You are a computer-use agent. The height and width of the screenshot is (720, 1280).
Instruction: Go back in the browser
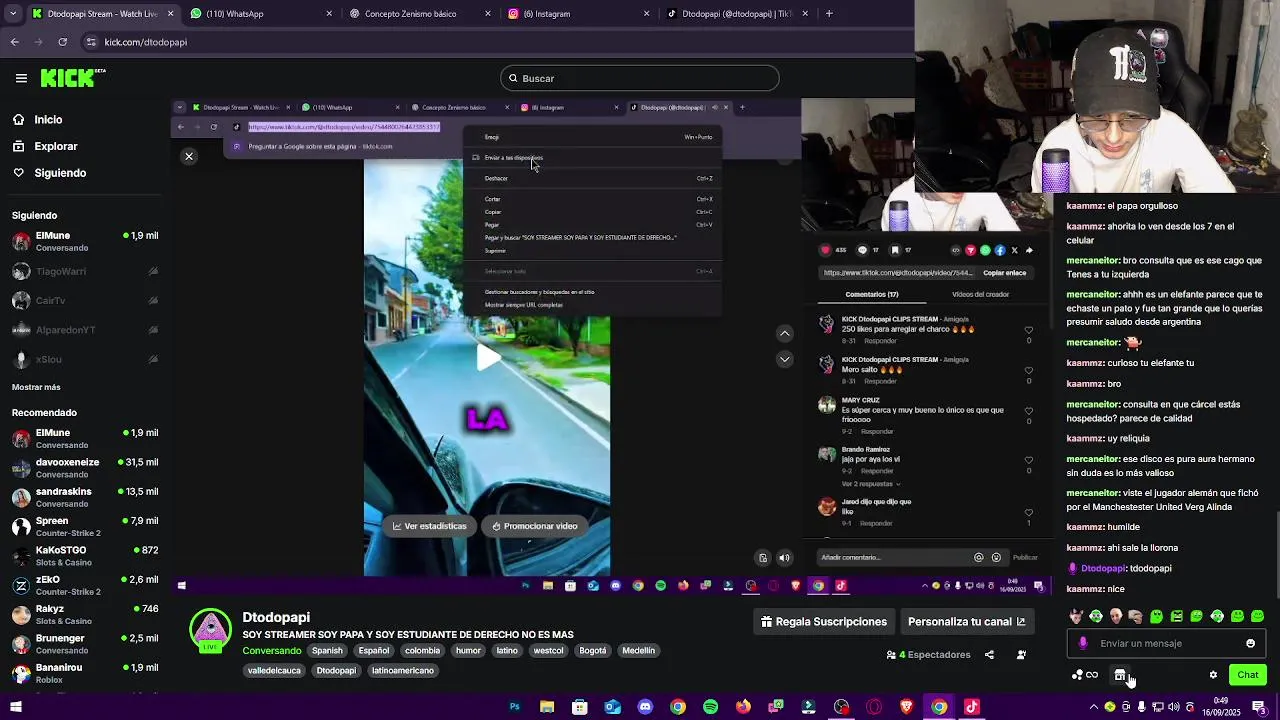pyautogui.click(x=14, y=42)
